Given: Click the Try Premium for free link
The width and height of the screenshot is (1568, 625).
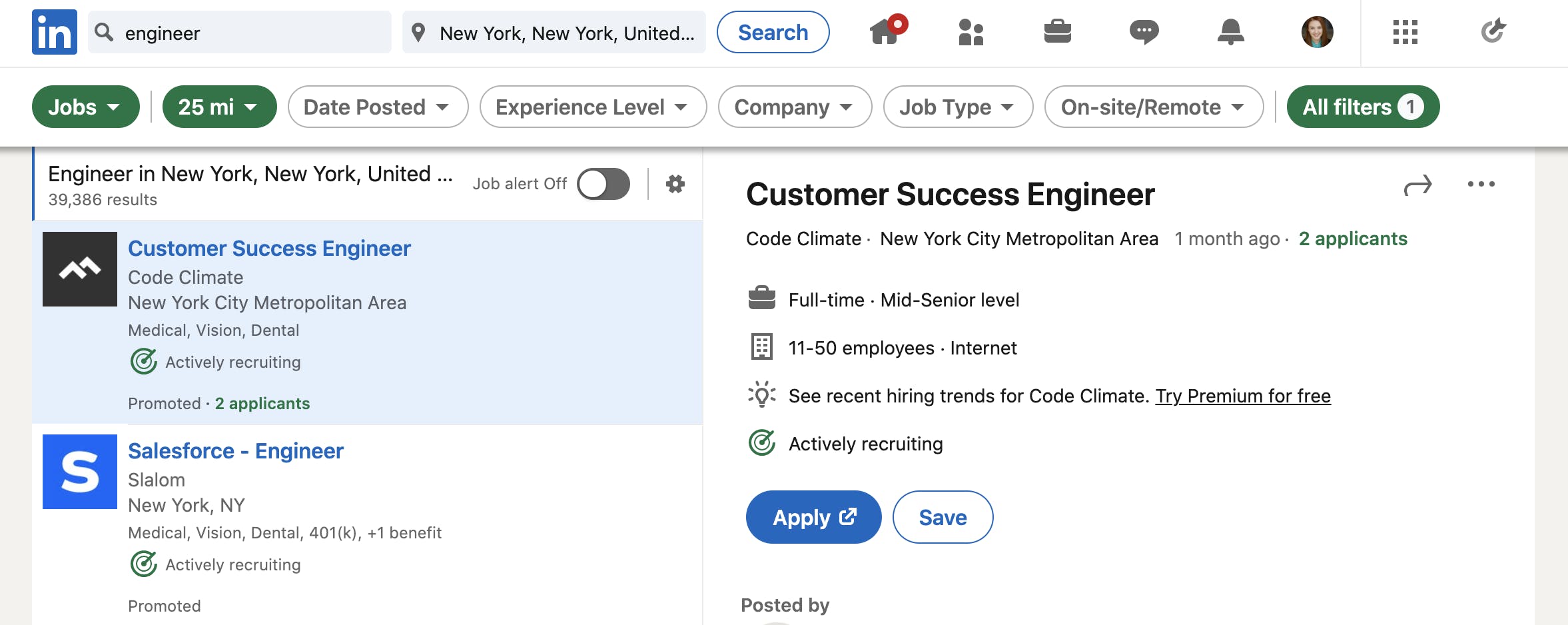Looking at the screenshot, I should [1243, 396].
